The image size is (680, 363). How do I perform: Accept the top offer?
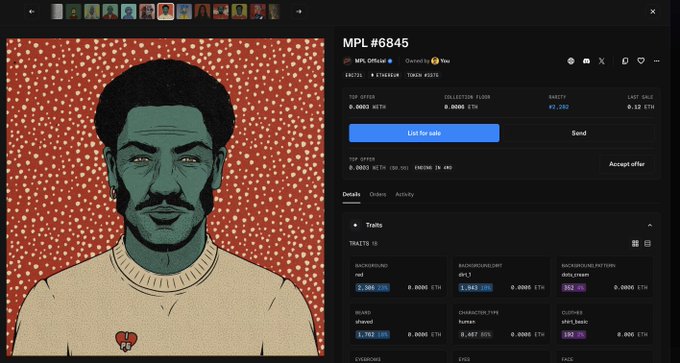[x=627, y=164]
